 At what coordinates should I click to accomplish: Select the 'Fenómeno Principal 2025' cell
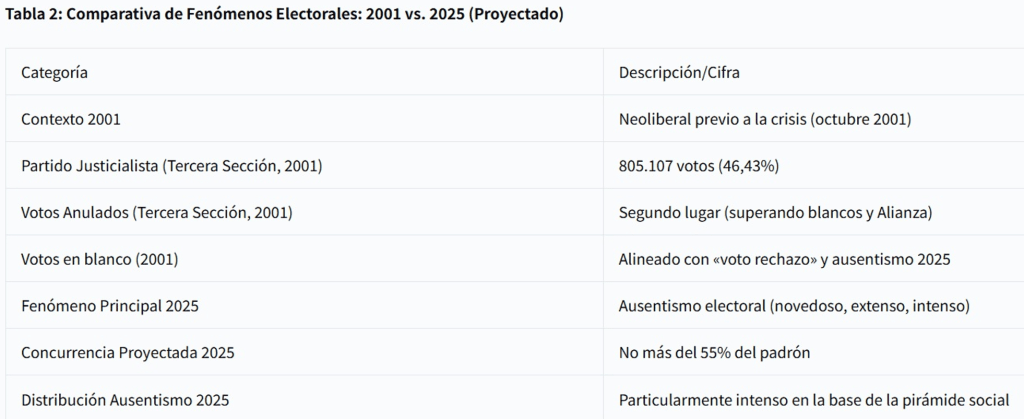click(x=304, y=305)
